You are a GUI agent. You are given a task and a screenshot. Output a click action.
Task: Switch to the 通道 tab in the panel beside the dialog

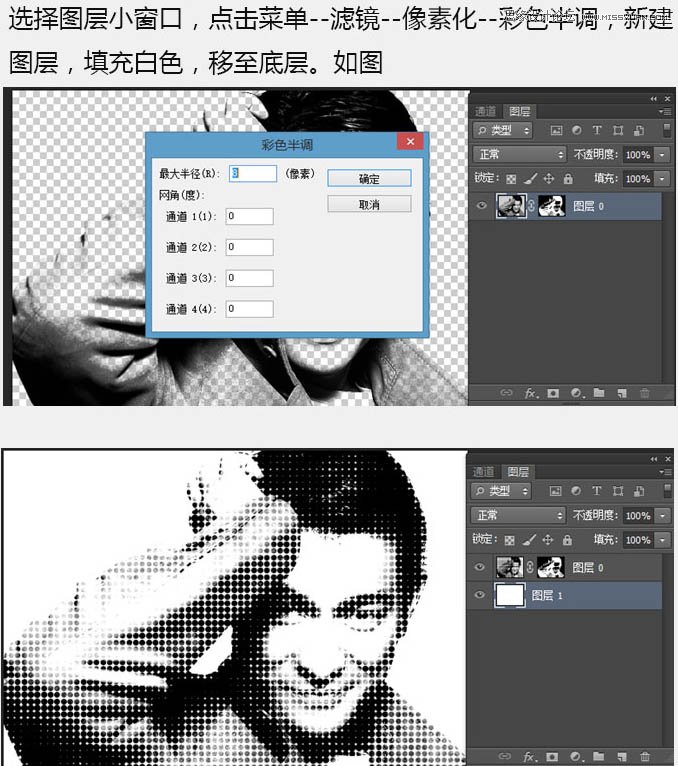pyautogui.click(x=486, y=111)
